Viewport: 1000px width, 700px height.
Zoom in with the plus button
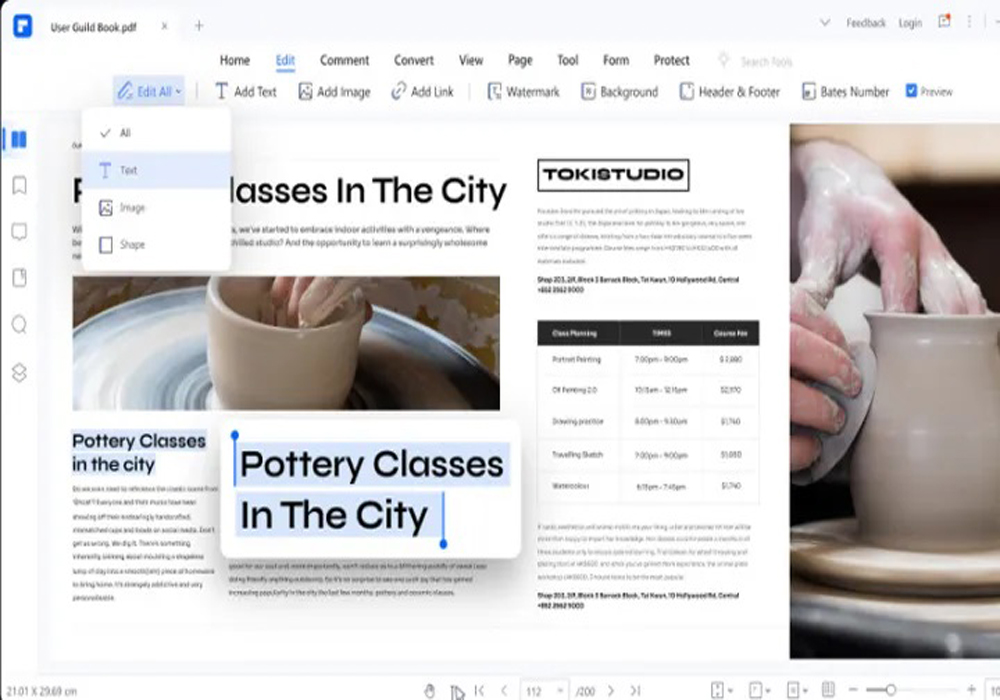[x=971, y=689]
